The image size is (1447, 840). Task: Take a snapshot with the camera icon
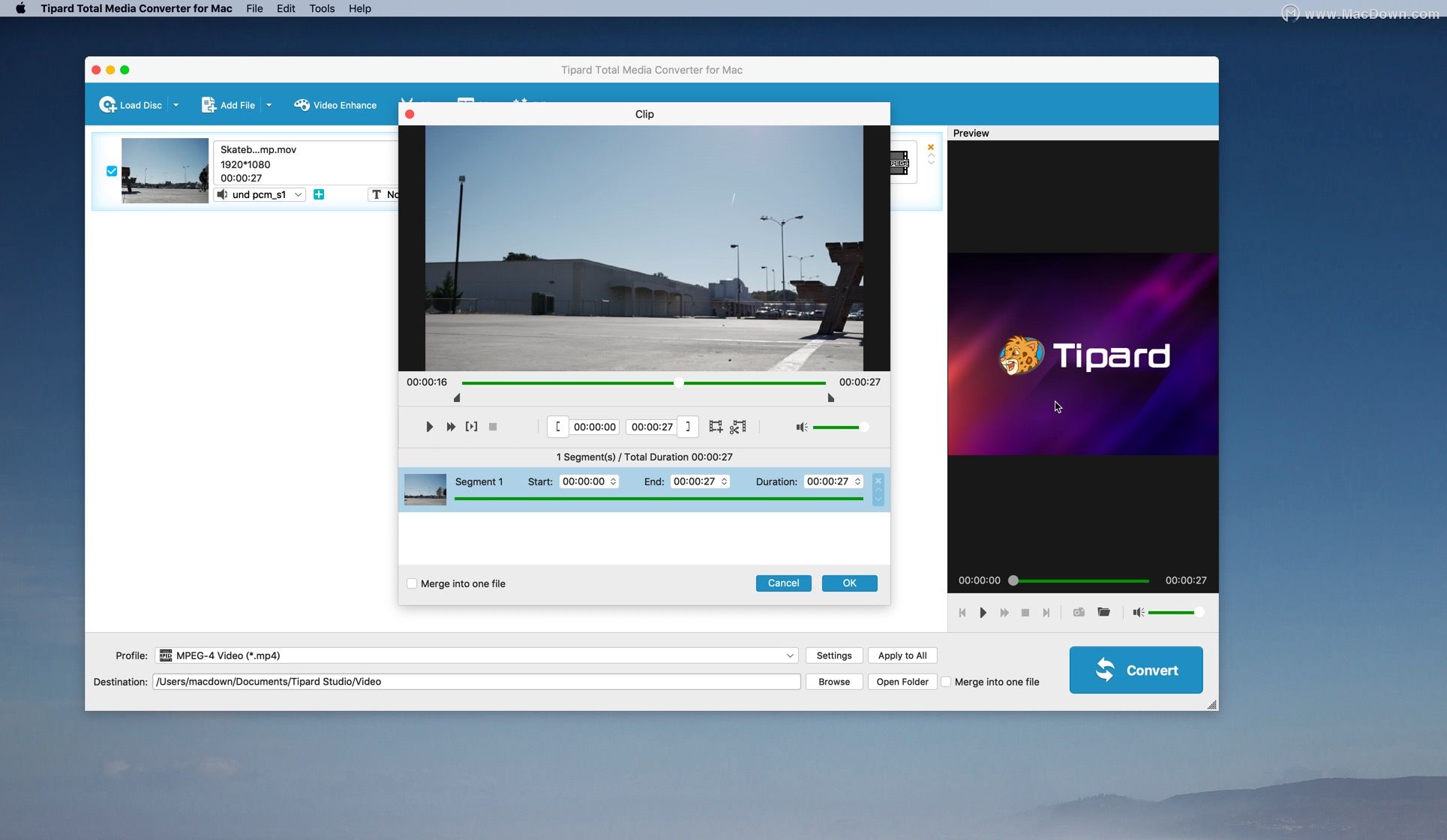(1079, 612)
